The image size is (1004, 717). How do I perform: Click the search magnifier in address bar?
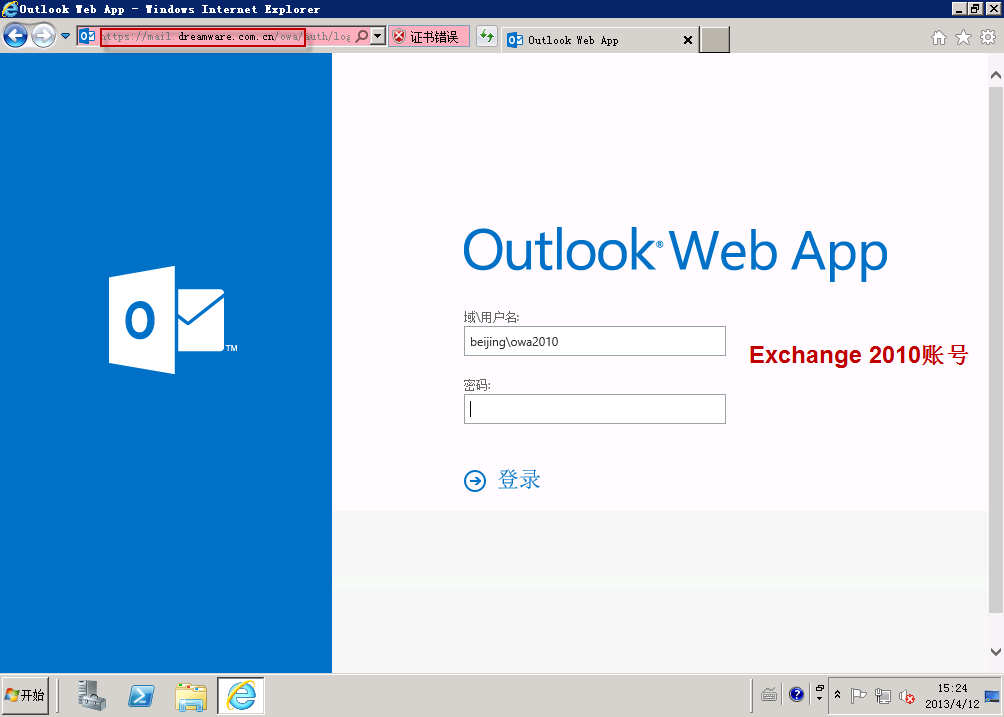click(362, 36)
